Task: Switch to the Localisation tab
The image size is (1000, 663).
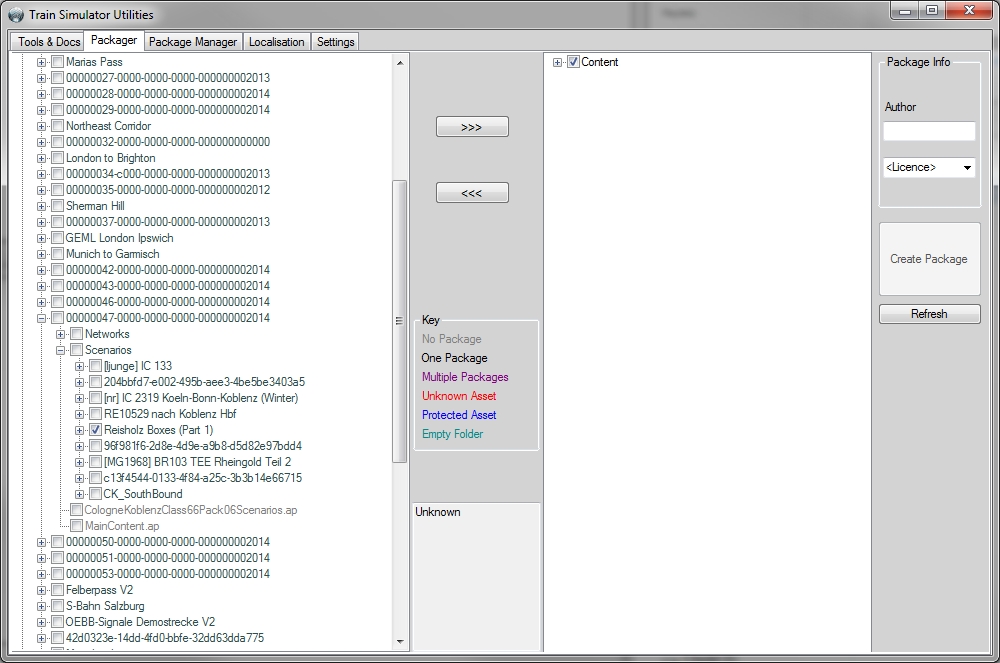Action: point(276,42)
